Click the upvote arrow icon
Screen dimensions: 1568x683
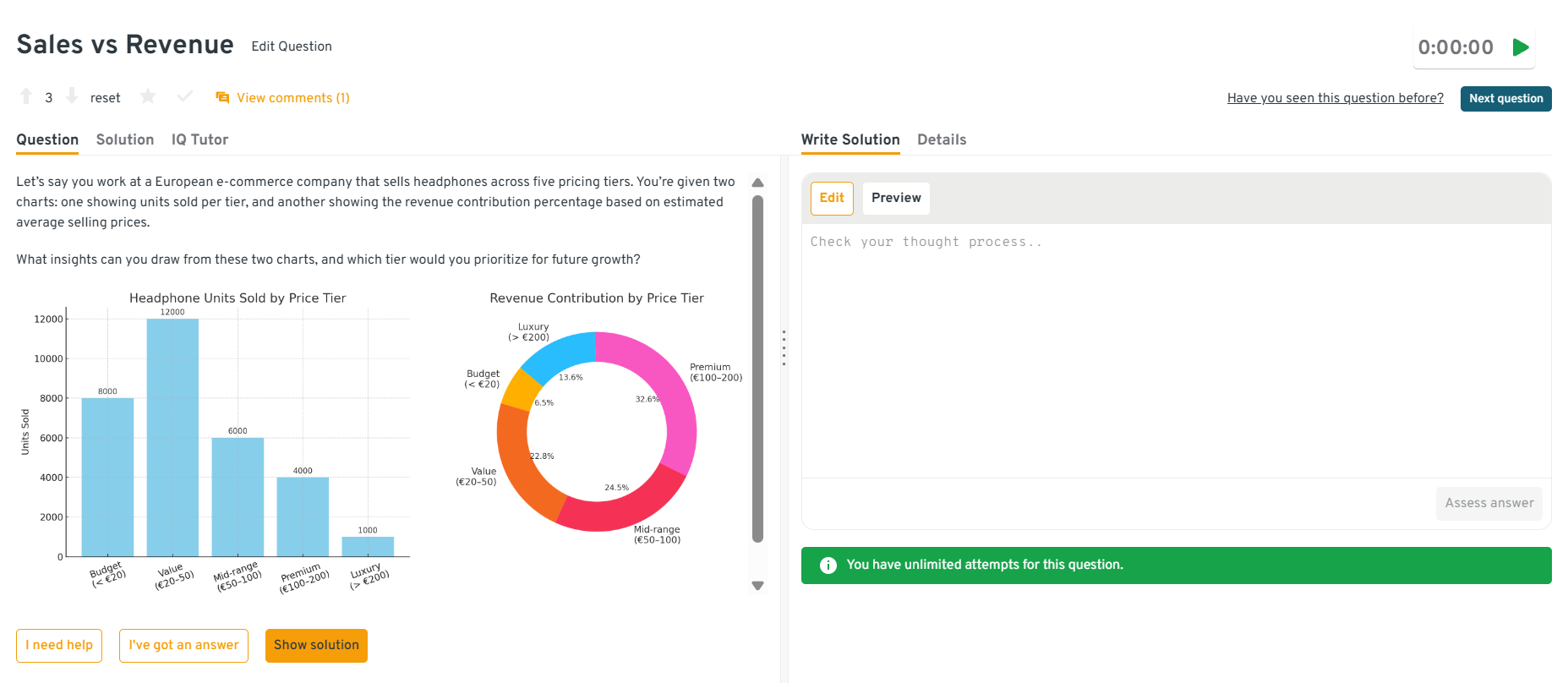point(26,97)
